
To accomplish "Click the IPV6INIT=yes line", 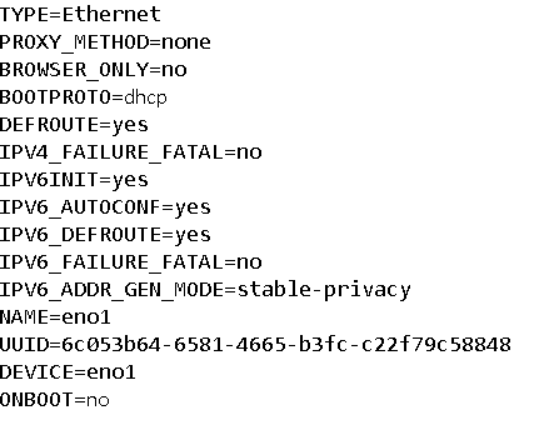I will pos(74,180).
